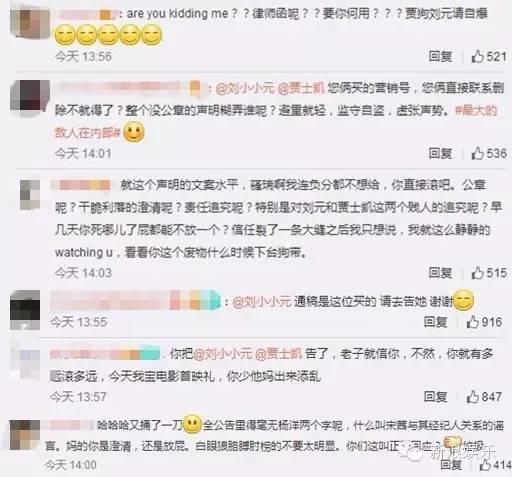This screenshot has width=512, height=477.
Task: Reply to the comment posted at 13:57
Action: pos(436,397)
